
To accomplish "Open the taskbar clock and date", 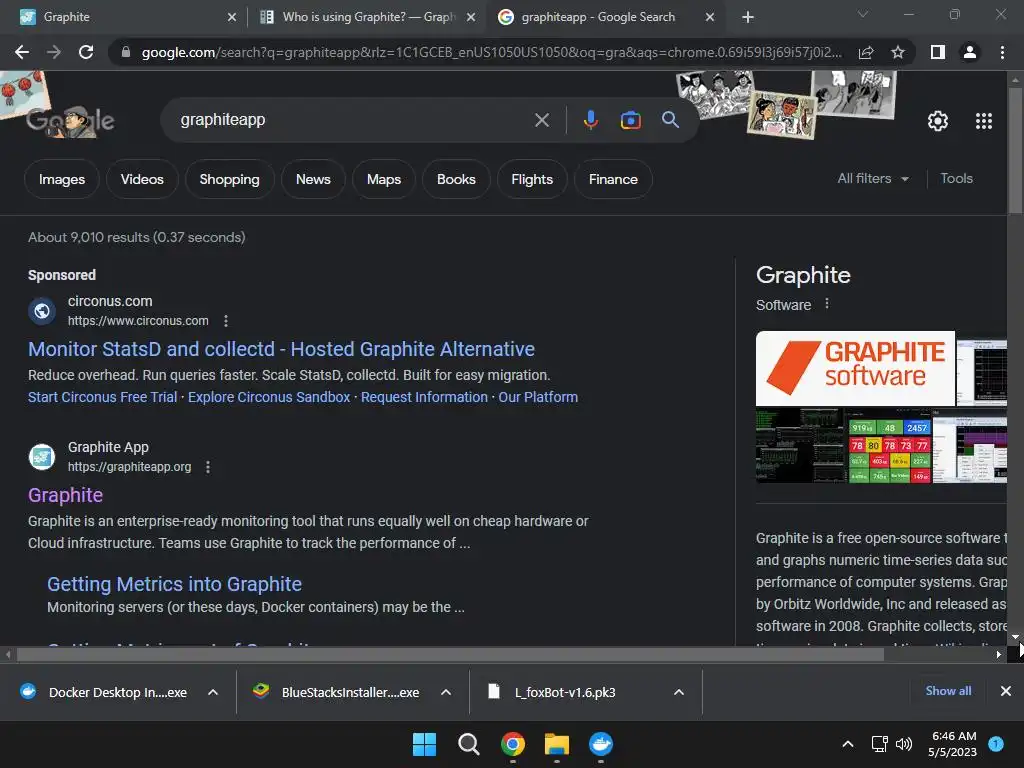I will click(953, 744).
